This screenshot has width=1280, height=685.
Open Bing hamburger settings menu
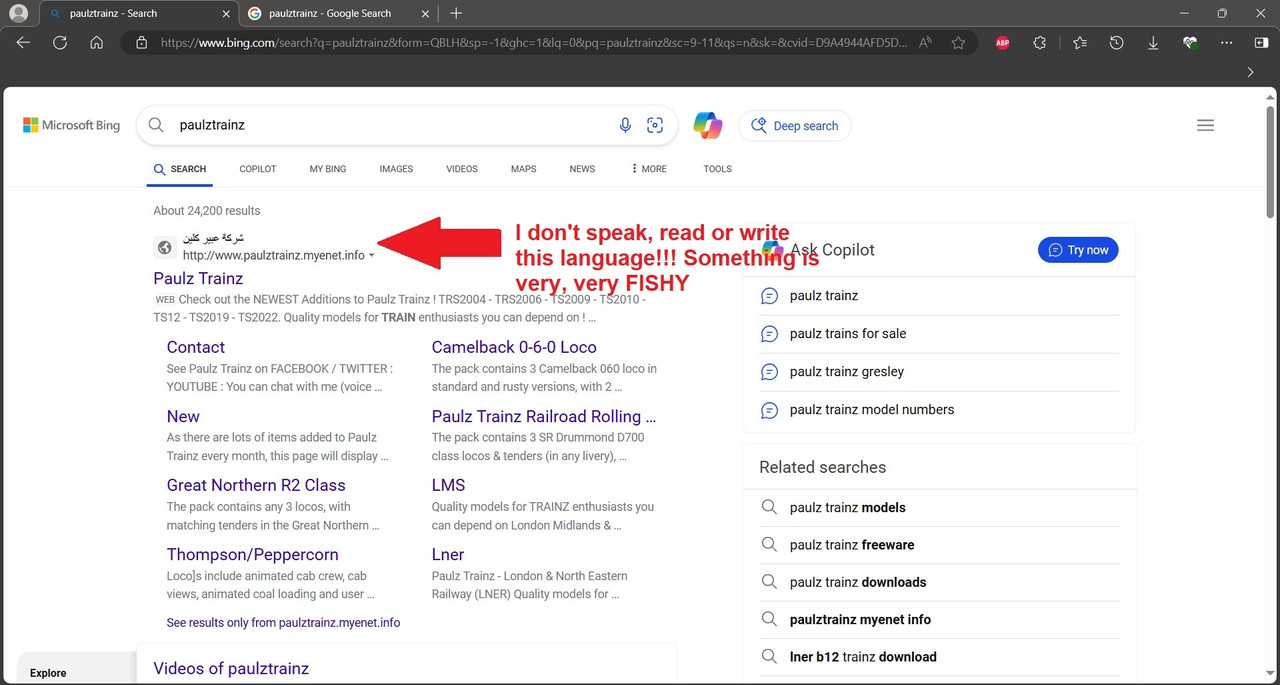point(1205,125)
